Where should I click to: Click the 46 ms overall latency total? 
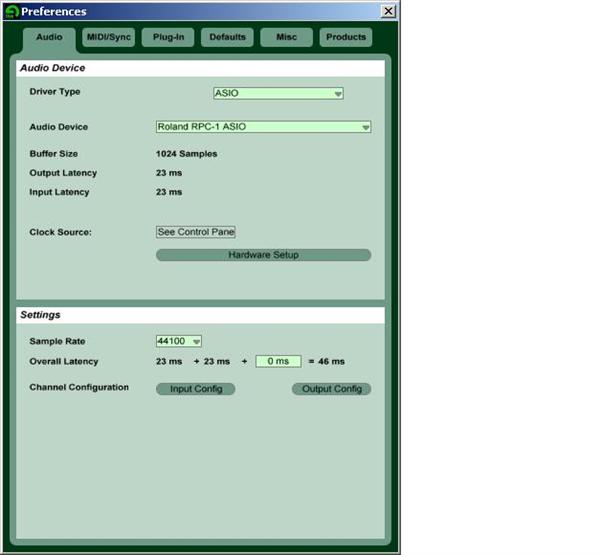[331, 361]
